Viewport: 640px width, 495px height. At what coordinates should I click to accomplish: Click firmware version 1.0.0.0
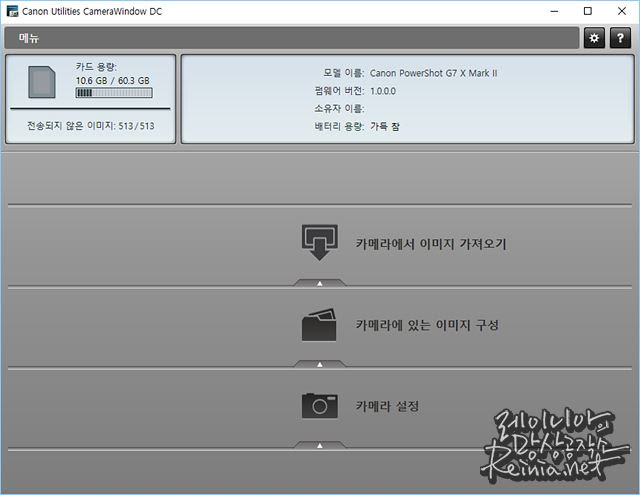click(383, 91)
